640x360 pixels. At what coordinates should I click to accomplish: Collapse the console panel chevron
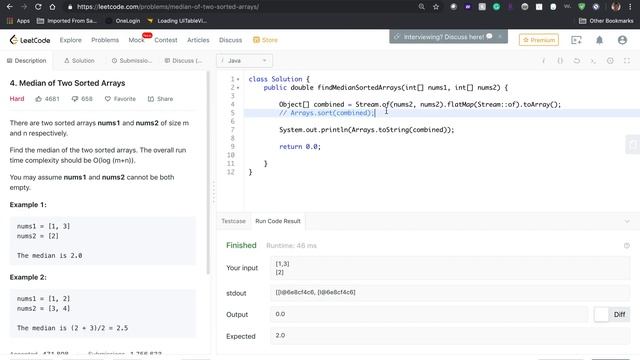(627, 221)
